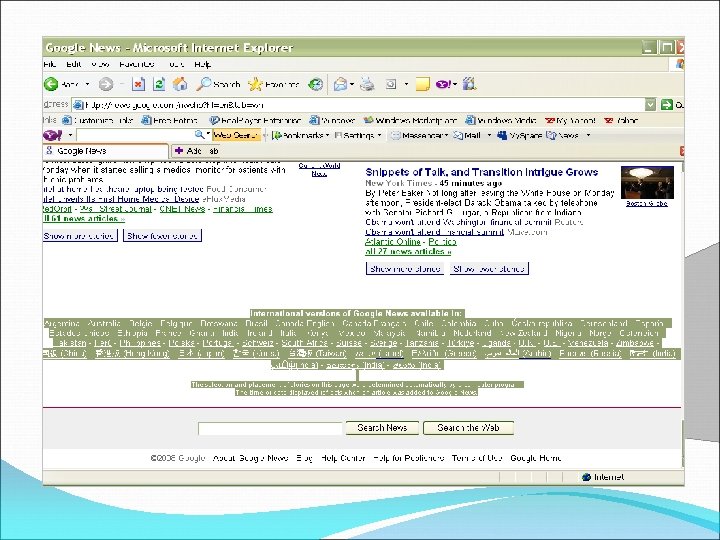Open the File menu
The height and width of the screenshot is (540, 720).
(50, 64)
